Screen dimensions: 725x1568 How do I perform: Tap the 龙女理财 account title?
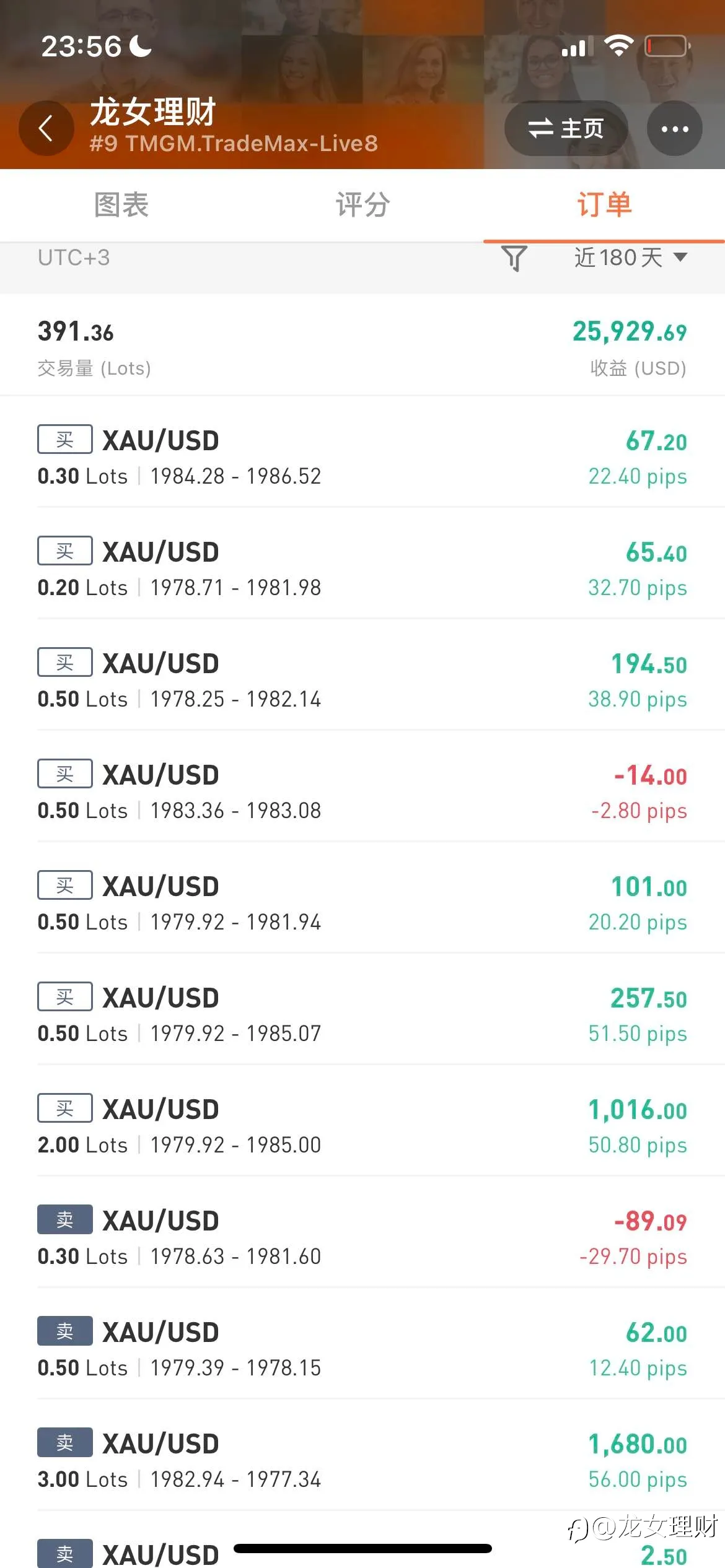pyautogui.click(x=153, y=112)
